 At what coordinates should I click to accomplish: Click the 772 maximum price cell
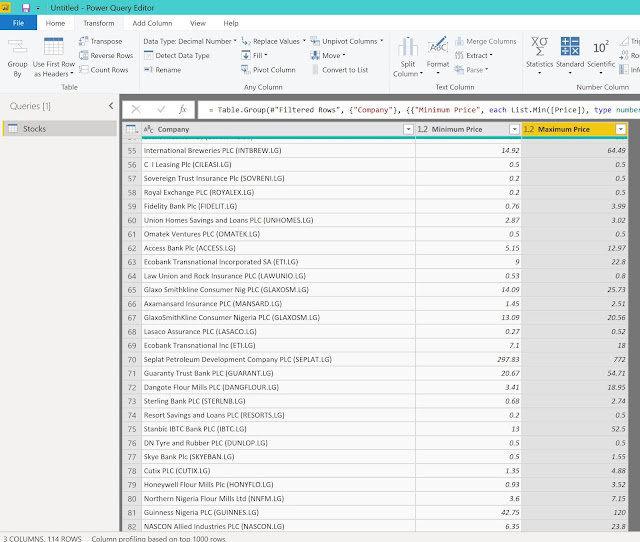(575, 360)
